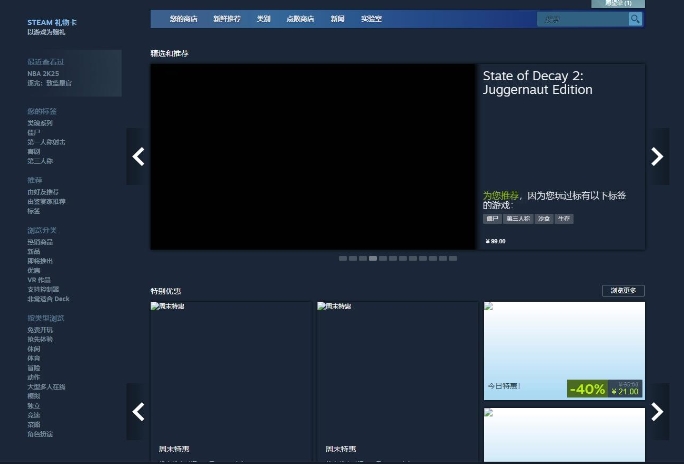The width and height of the screenshot is (684, 464).
Task: Select the first carousel pagination dot
Action: click(x=343, y=259)
